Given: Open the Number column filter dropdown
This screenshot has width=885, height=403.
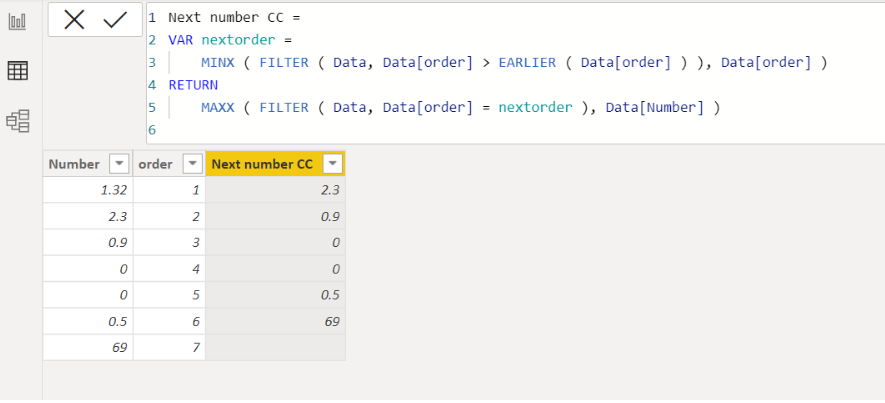Looking at the screenshot, I should tap(119, 164).
